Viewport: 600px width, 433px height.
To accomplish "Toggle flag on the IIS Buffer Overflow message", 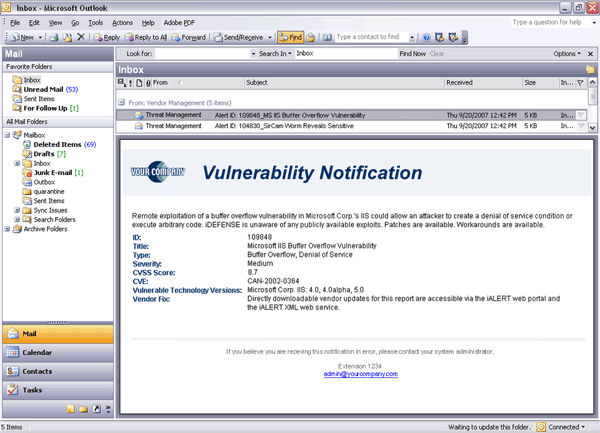I will point(581,115).
